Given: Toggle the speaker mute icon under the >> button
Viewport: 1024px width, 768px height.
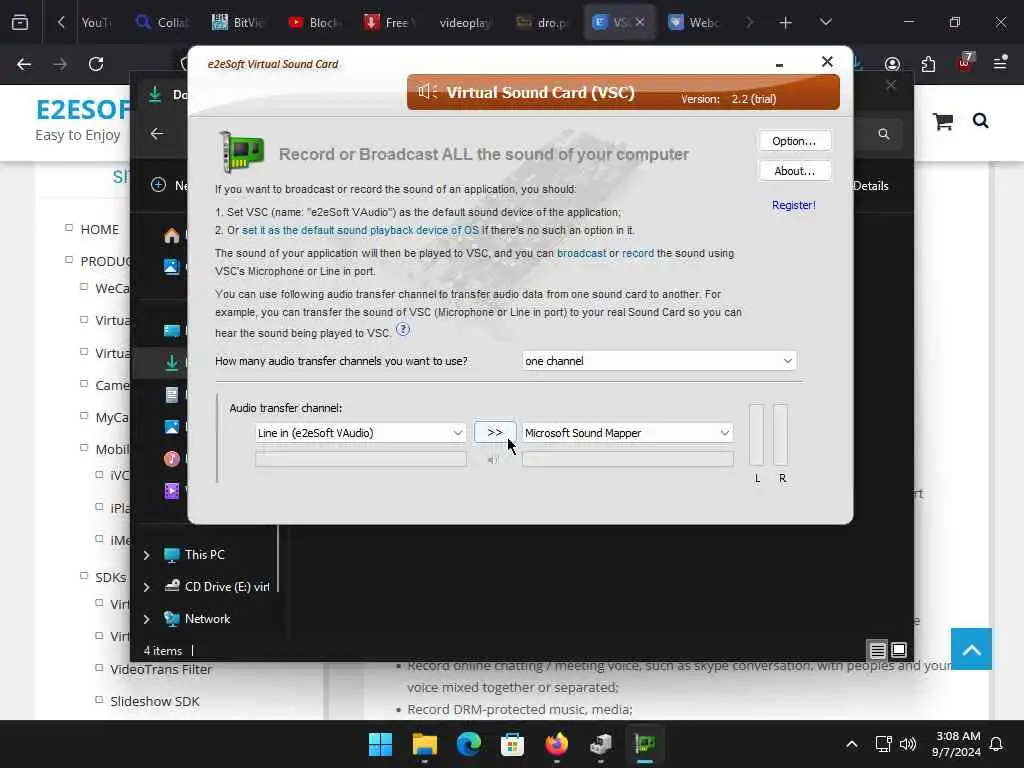Looking at the screenshot, I should 493,460.
